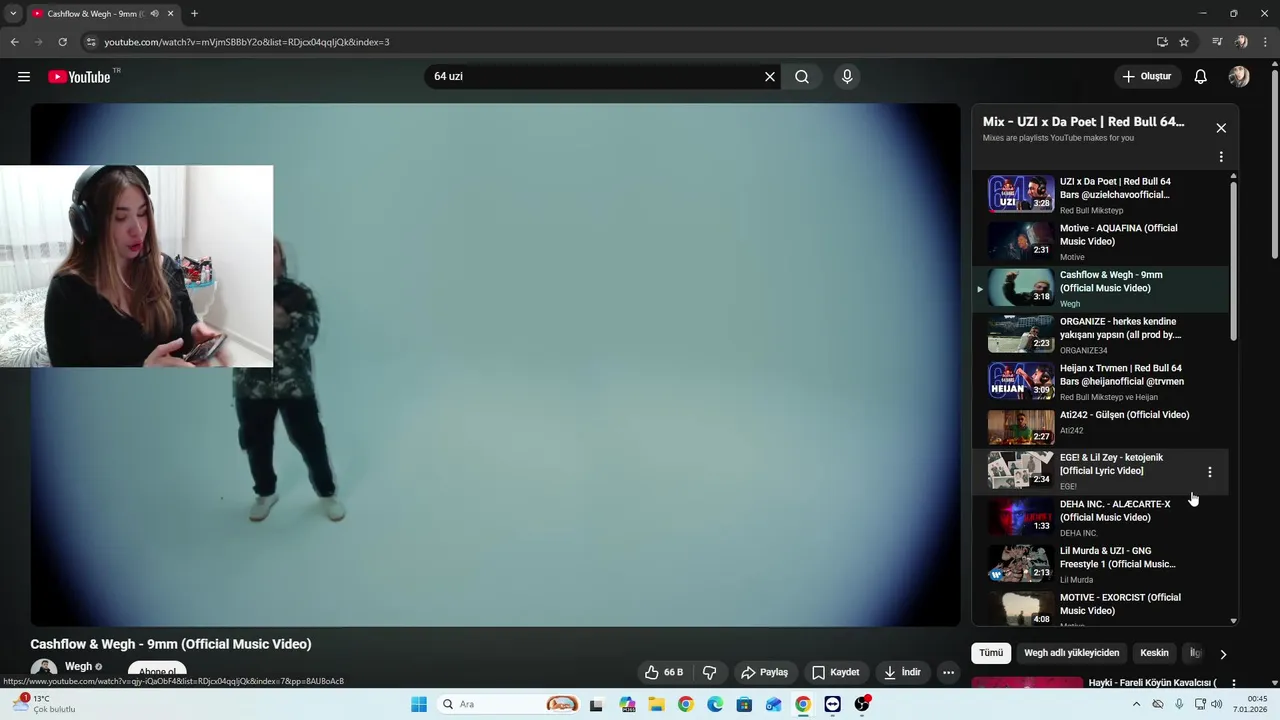Go back in the browser
Screen dimensions: 1280x720
pos(14,42)
